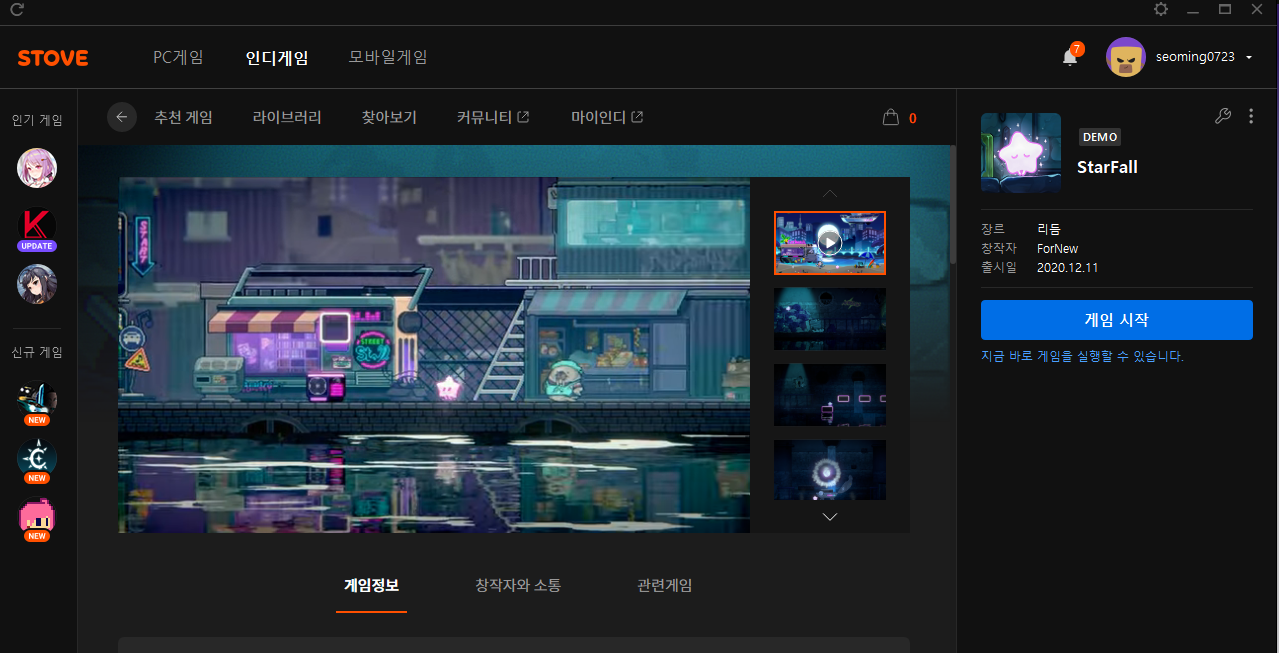Open the 모바일게임 tab
1279x653 pixels.
pyautogui.click(x=388, y=57)
